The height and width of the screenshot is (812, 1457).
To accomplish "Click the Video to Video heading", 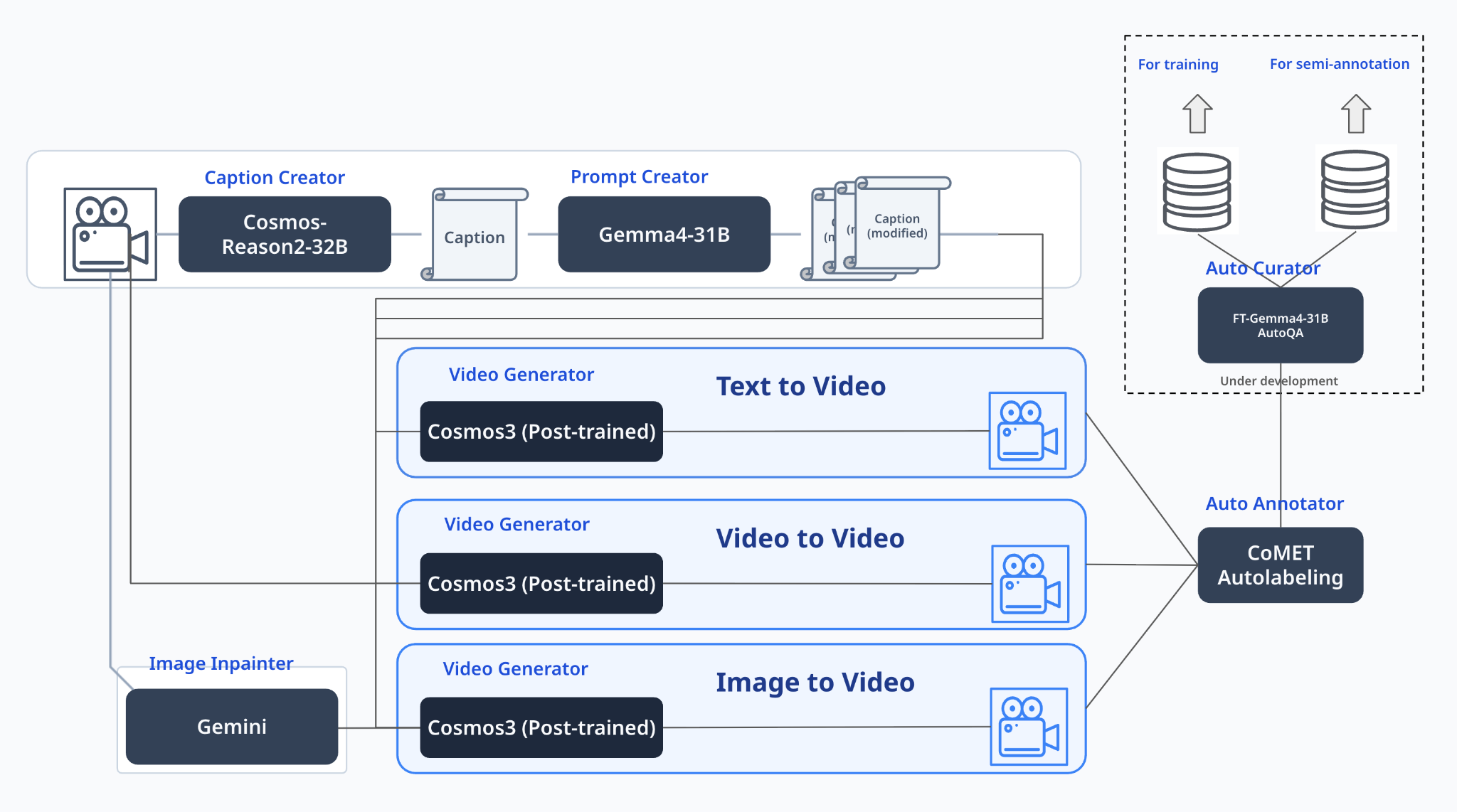I will click(x=810, y=538).
